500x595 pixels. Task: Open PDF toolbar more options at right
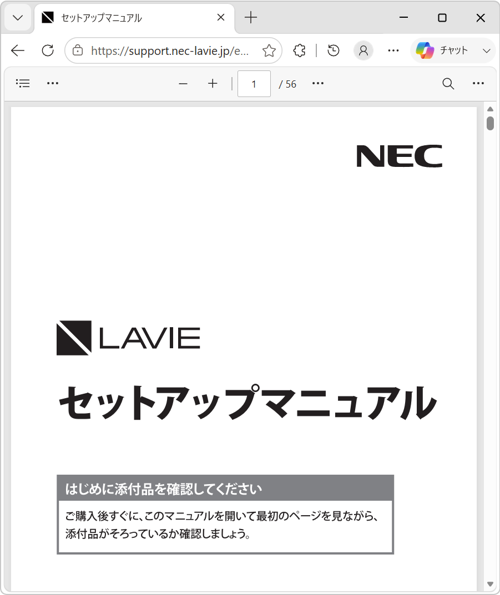coord(478,83)
